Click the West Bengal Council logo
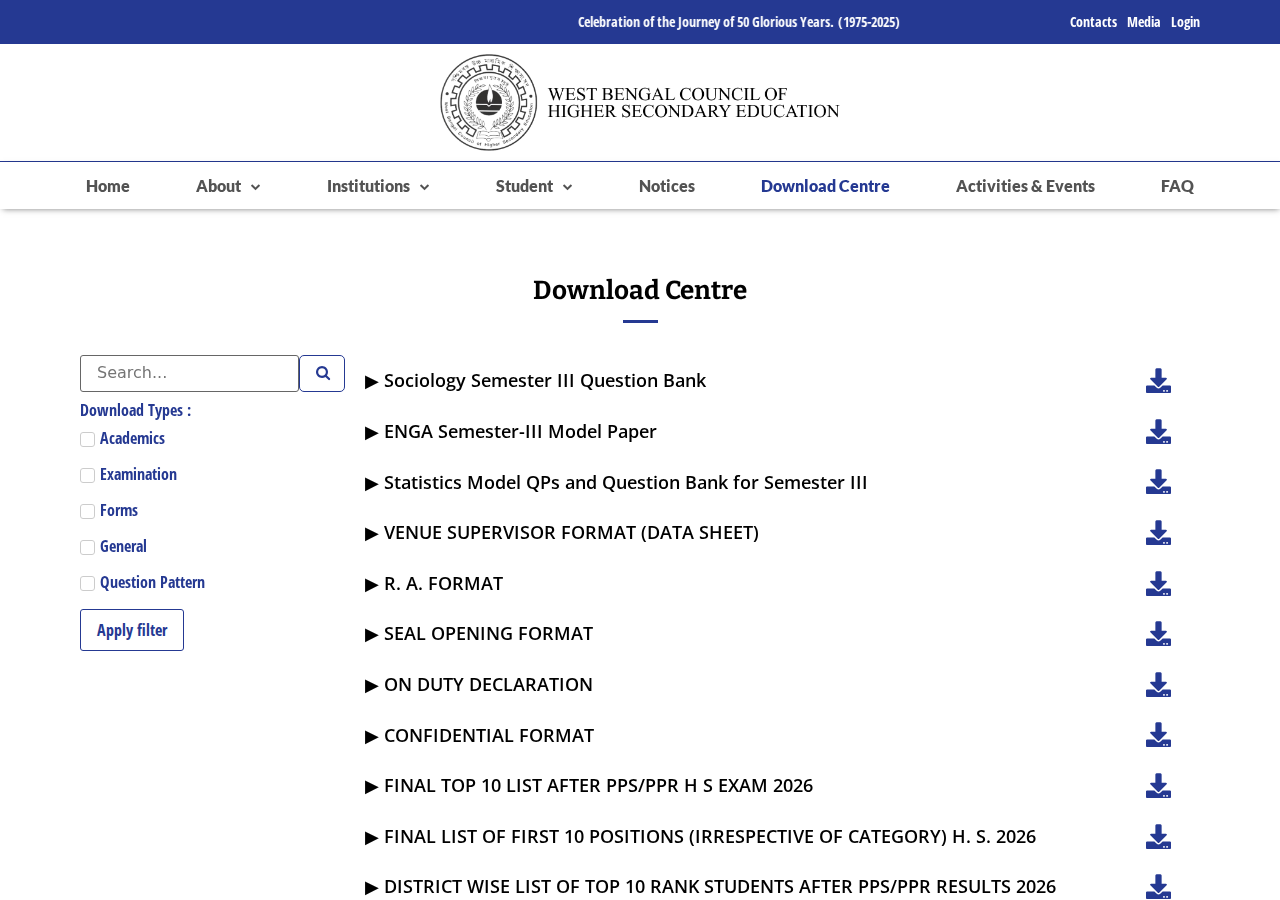The image size is (1280, 900). coord(640,102)
